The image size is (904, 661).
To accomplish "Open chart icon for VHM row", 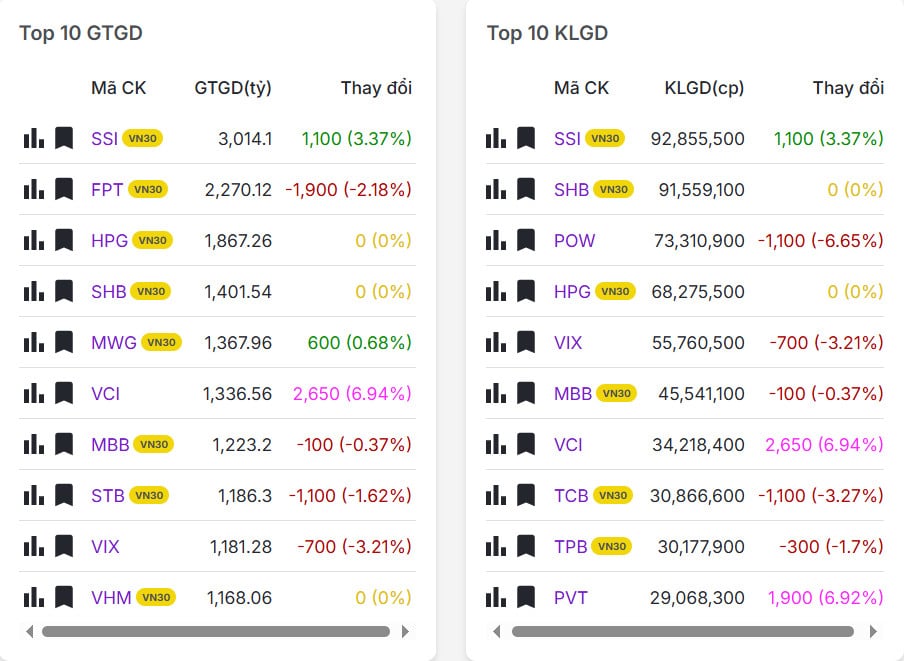I will (x=33, y=597).
